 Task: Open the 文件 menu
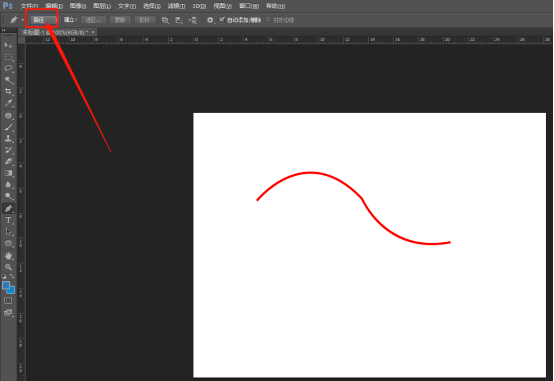click(x=29, y=6)
